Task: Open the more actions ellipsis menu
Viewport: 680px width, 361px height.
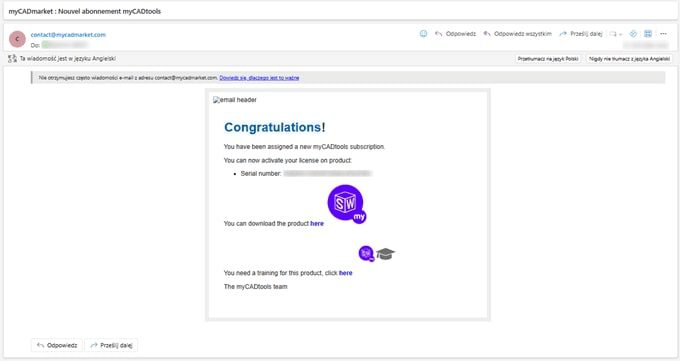Action: [663, 33]
